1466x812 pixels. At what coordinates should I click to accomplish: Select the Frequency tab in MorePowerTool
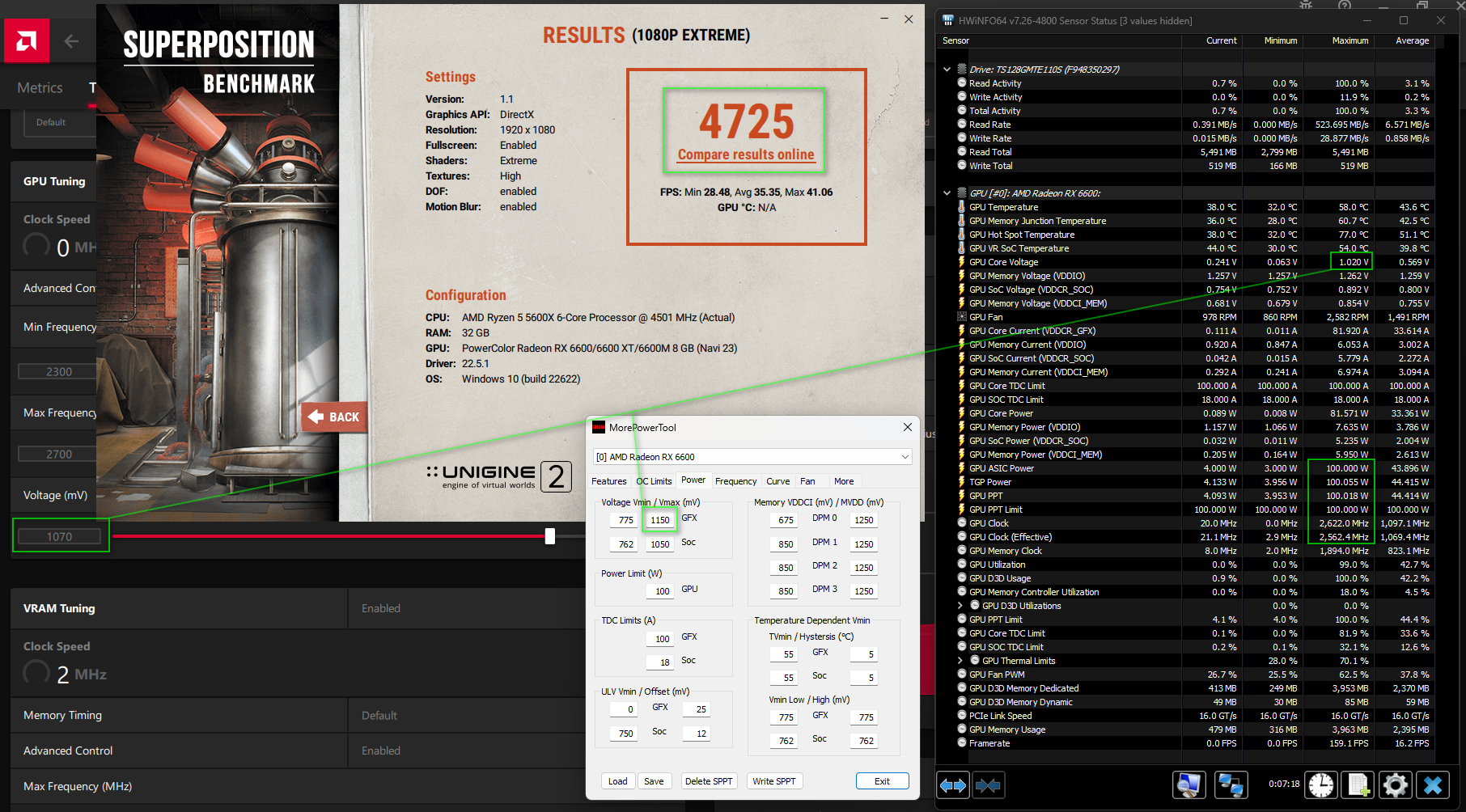click(735, 481)
